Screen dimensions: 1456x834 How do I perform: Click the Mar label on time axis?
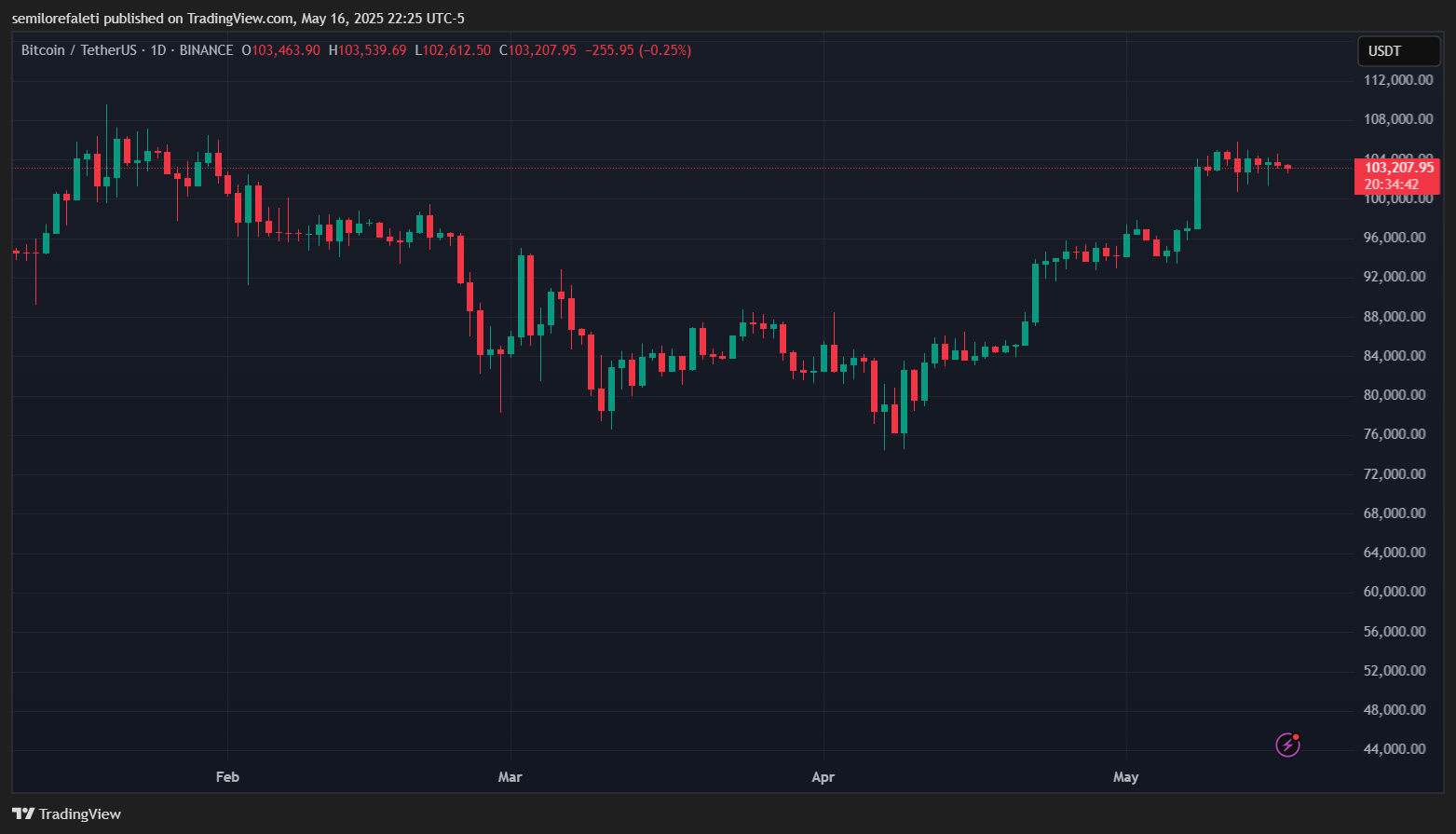pos(510,776)
